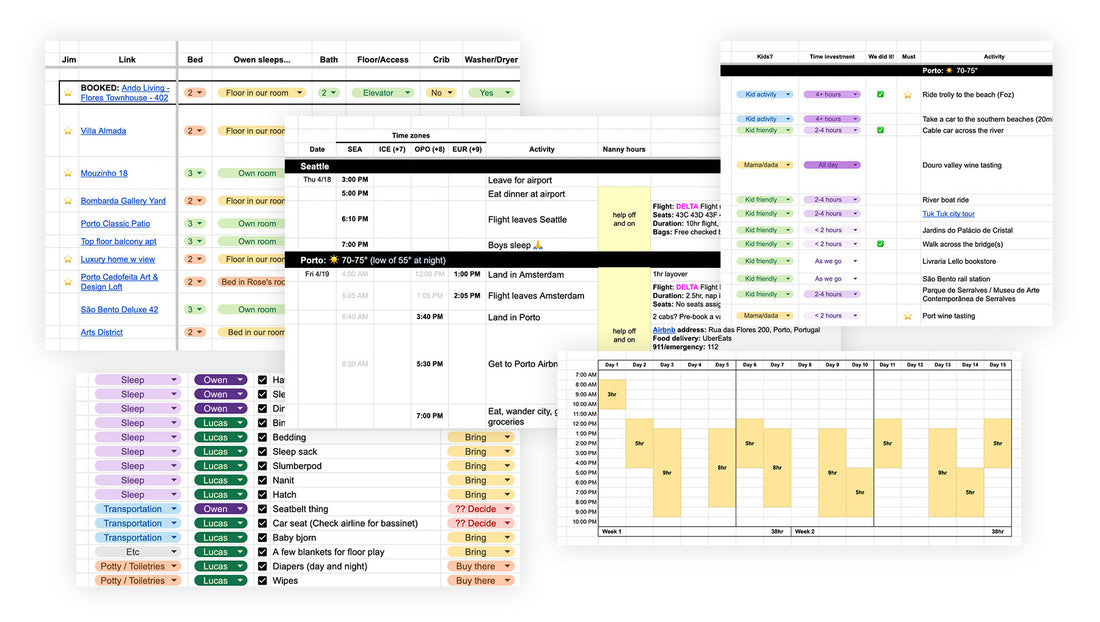Click the Washer/Dryer column header
This screenshot has height=622, width=1100.
[491, 60]
